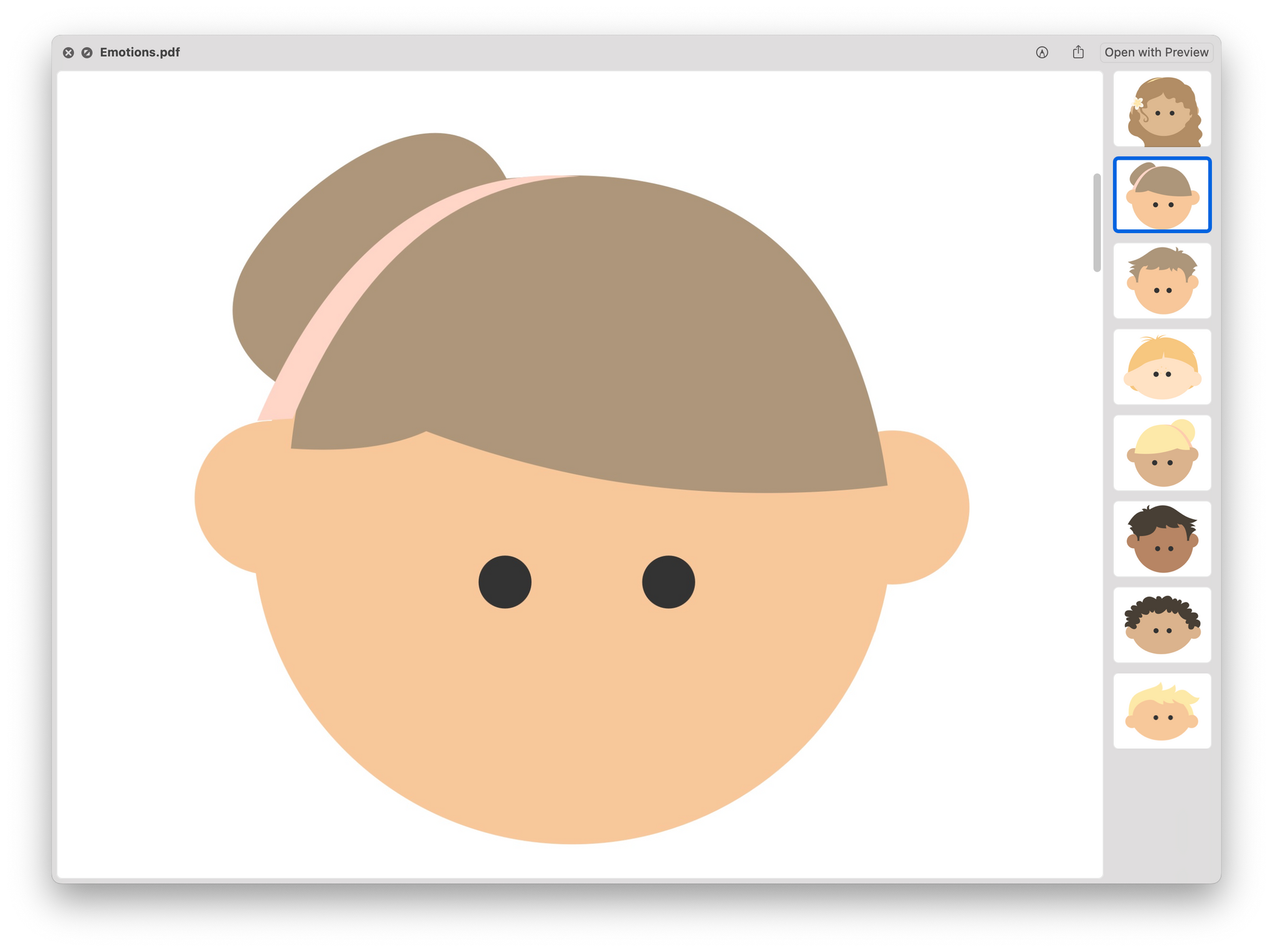Viewport: 1273px width, 952px height.
Task: Select the dark hair brown skin thumbnail
Action: pyautogui.click(x=1161, y=539)
